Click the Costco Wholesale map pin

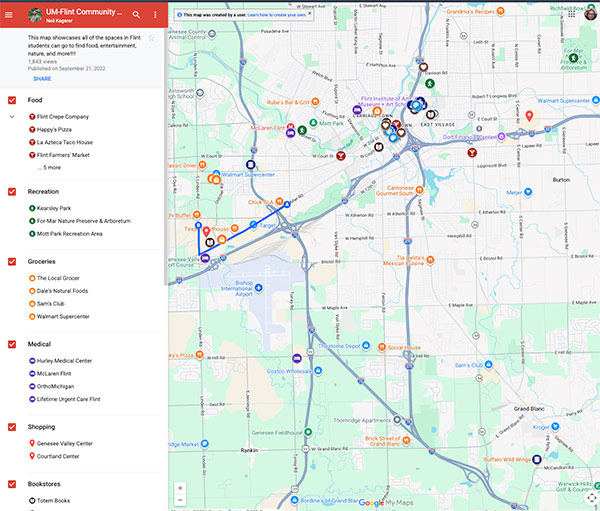coord(318,371)
